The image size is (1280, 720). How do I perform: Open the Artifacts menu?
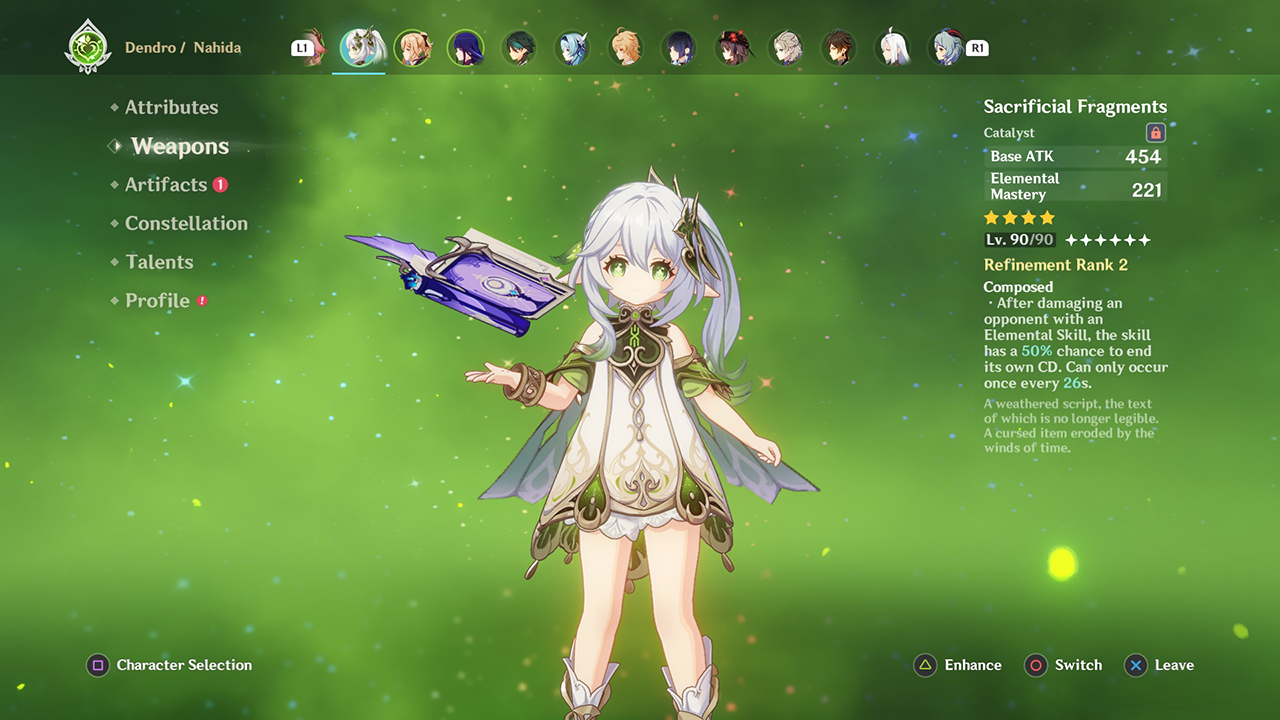166,185
